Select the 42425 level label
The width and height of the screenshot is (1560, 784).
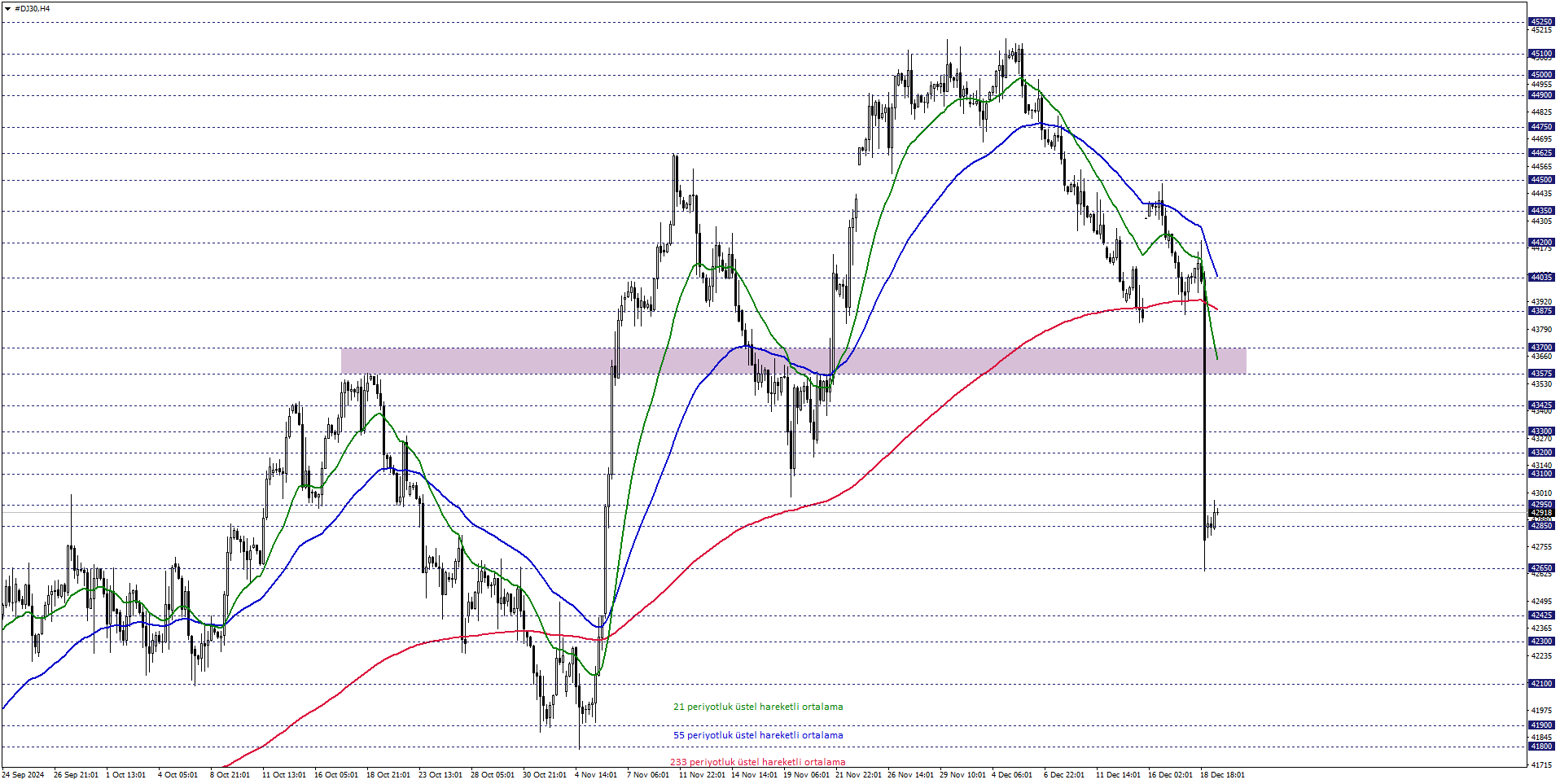click(1541, 615)
